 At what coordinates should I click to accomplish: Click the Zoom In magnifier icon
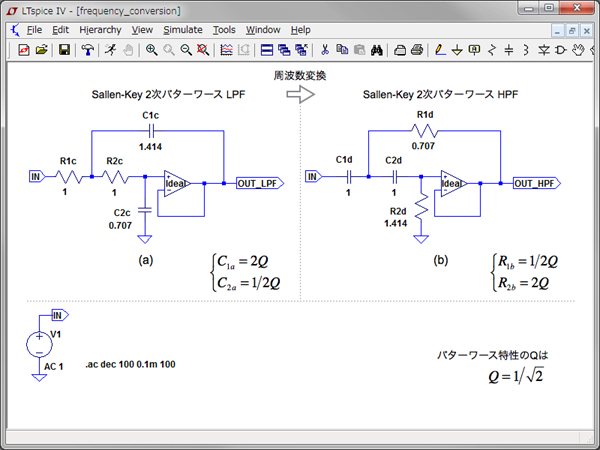[x=152, y=49]
